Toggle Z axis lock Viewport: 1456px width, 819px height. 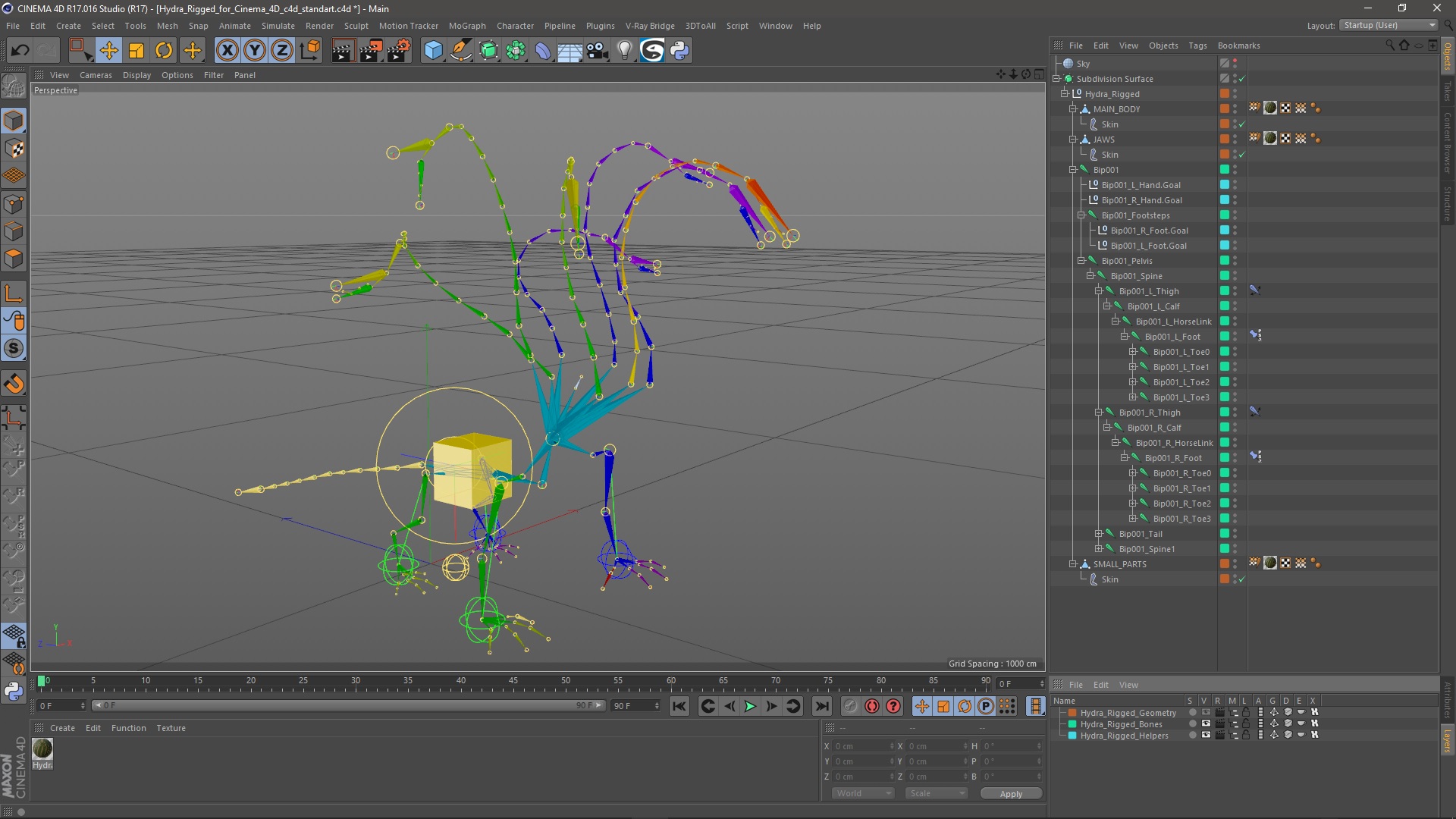pyautogui.click(x=282, y=51)
